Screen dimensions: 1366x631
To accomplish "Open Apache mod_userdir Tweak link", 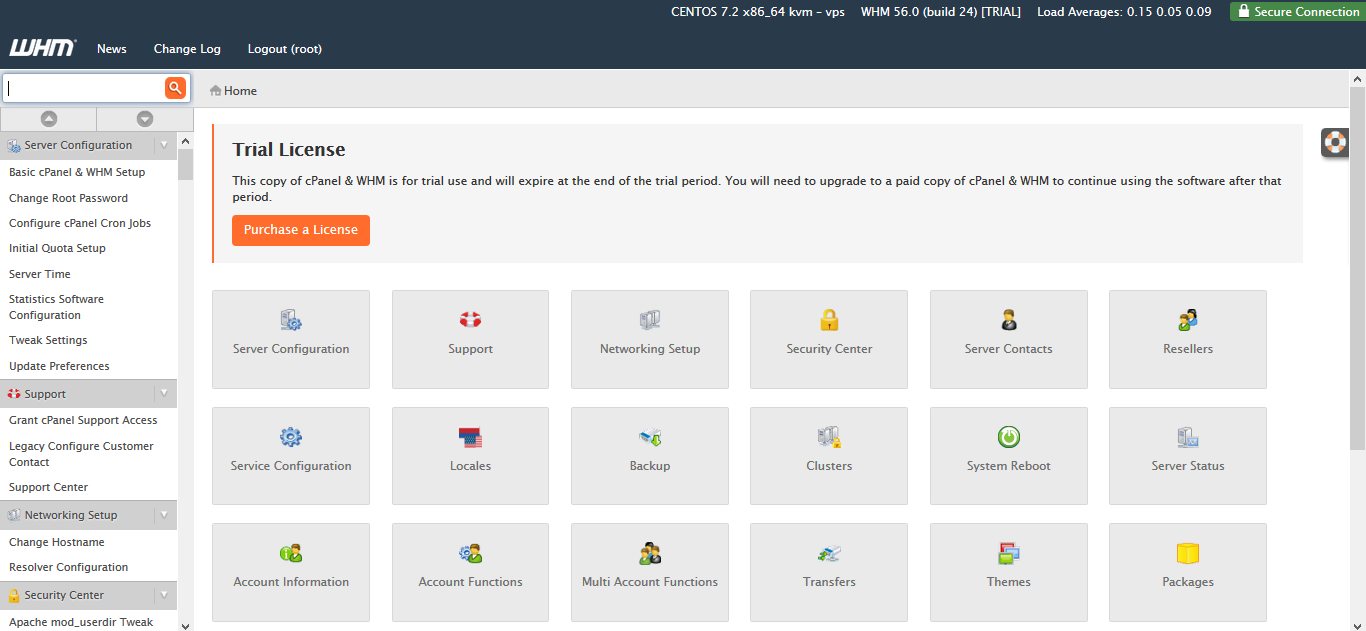I will (81, 622).
